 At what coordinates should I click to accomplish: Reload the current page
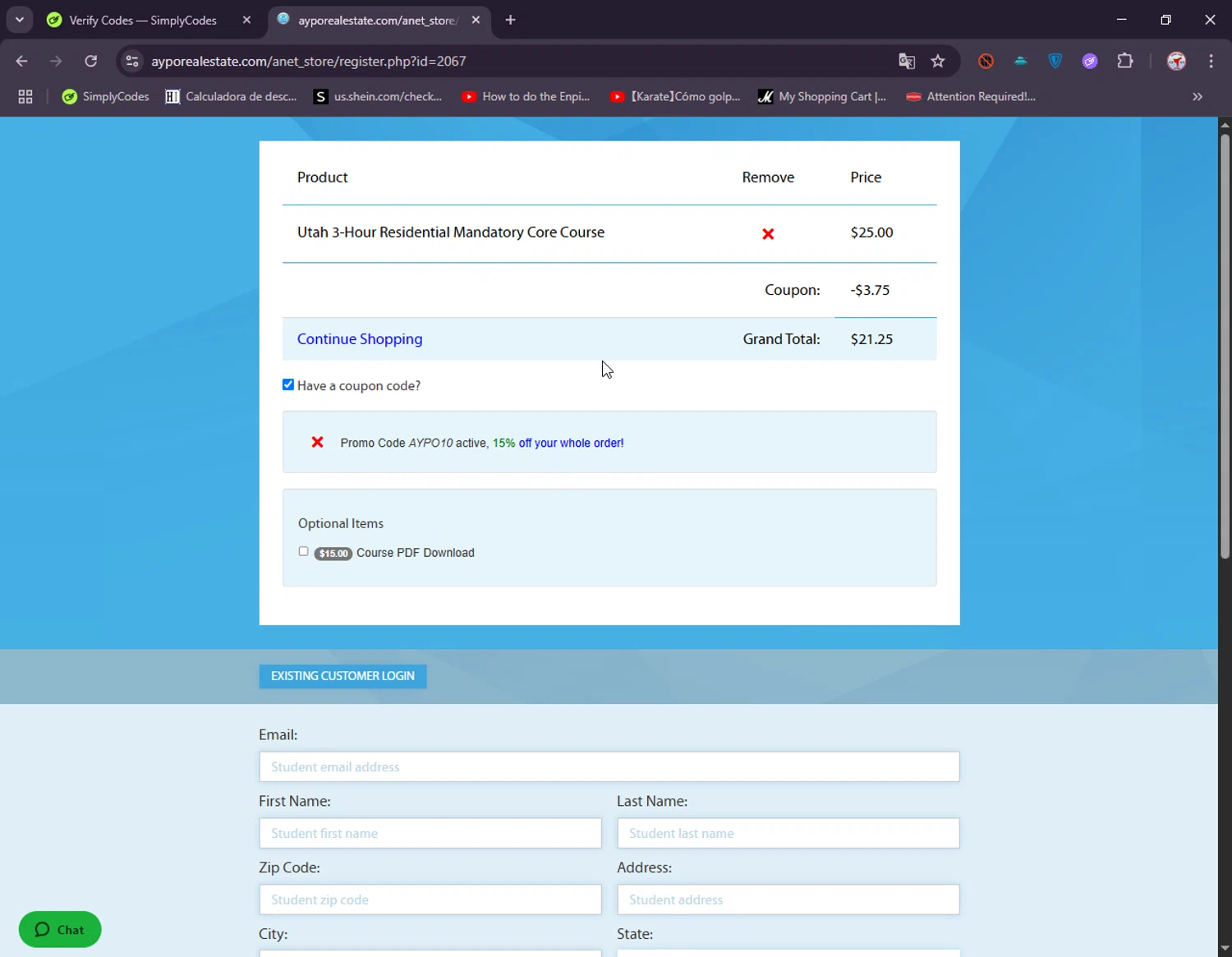[91, 61]
